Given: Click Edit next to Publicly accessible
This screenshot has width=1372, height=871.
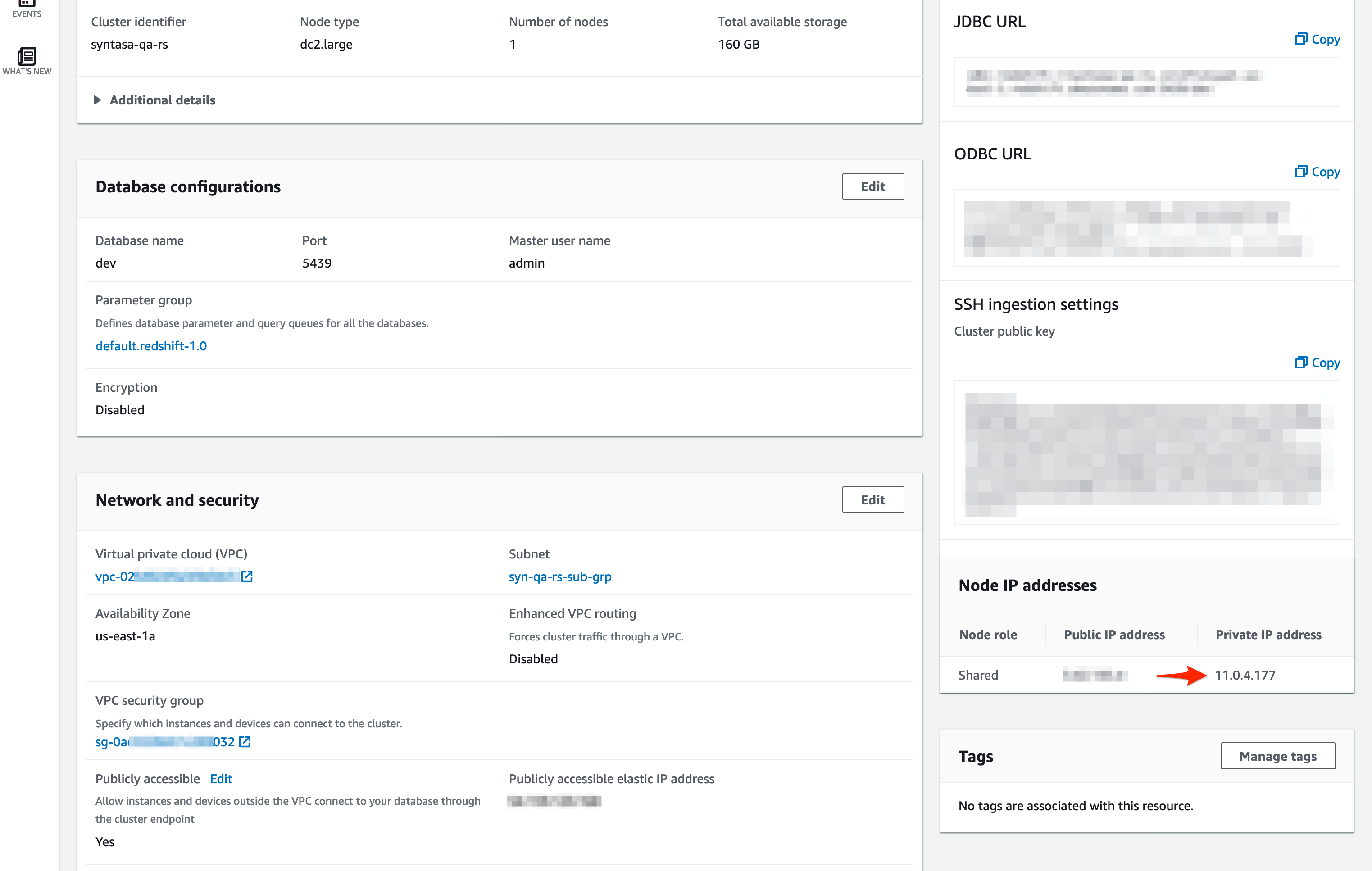Looking at the screenshot, I should click(221, 779).
